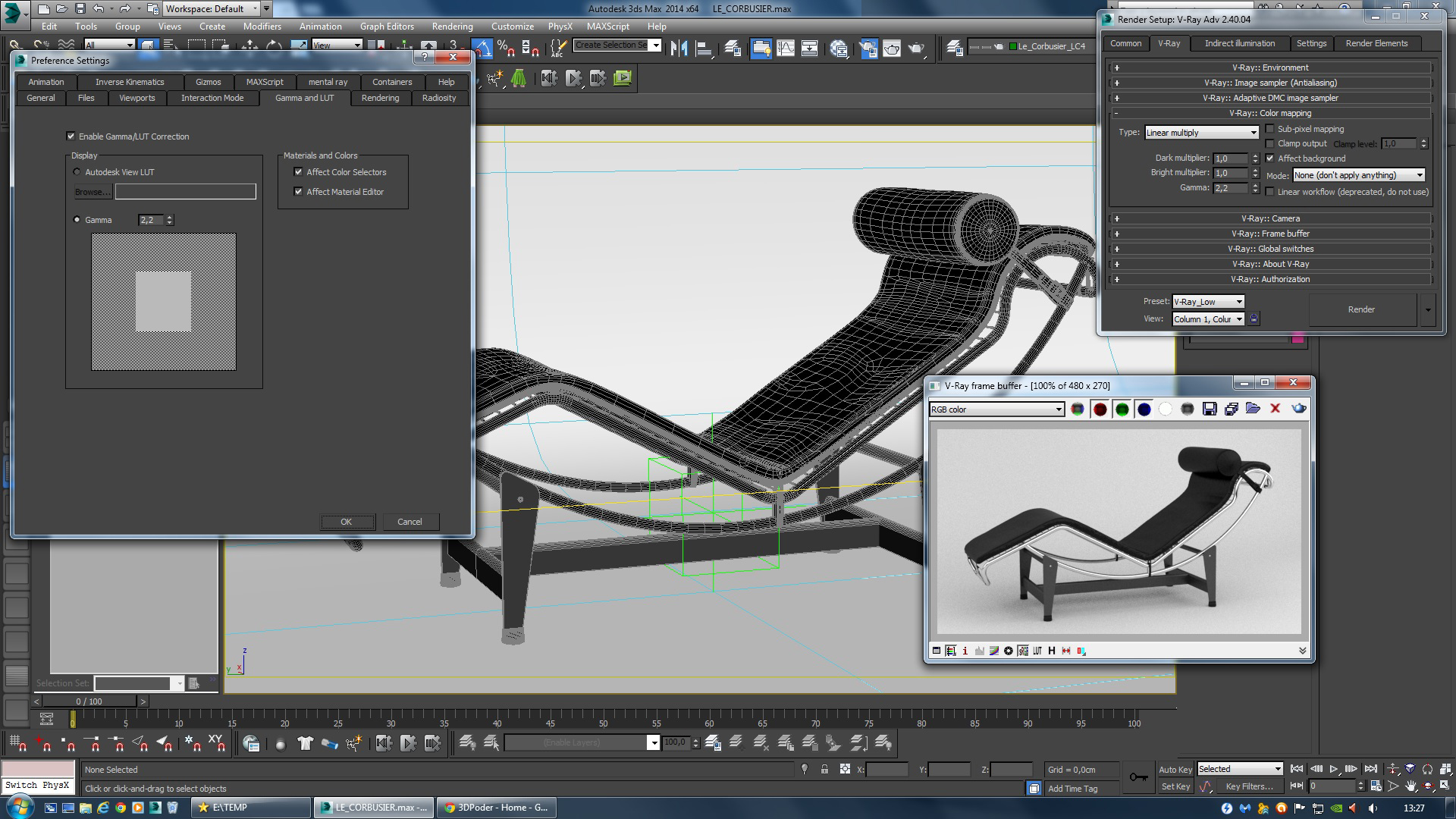Open color mapping Type dropdown
This screenshot has width=1456, height=819.
click(1201, 133)
